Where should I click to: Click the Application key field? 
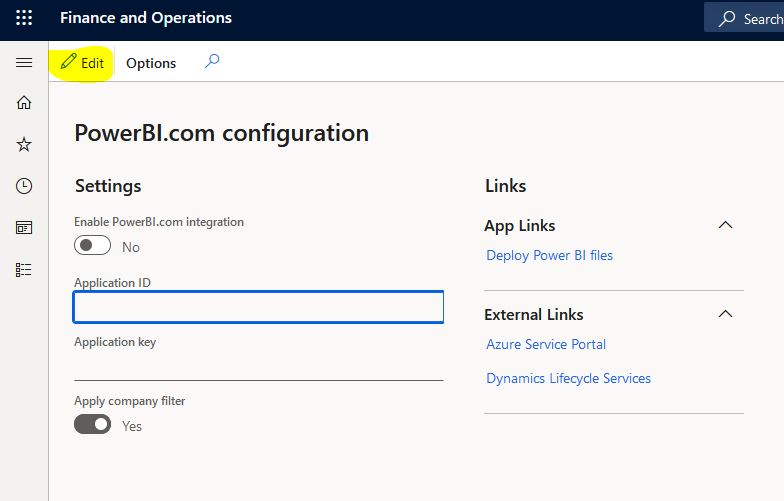point(258,366)
